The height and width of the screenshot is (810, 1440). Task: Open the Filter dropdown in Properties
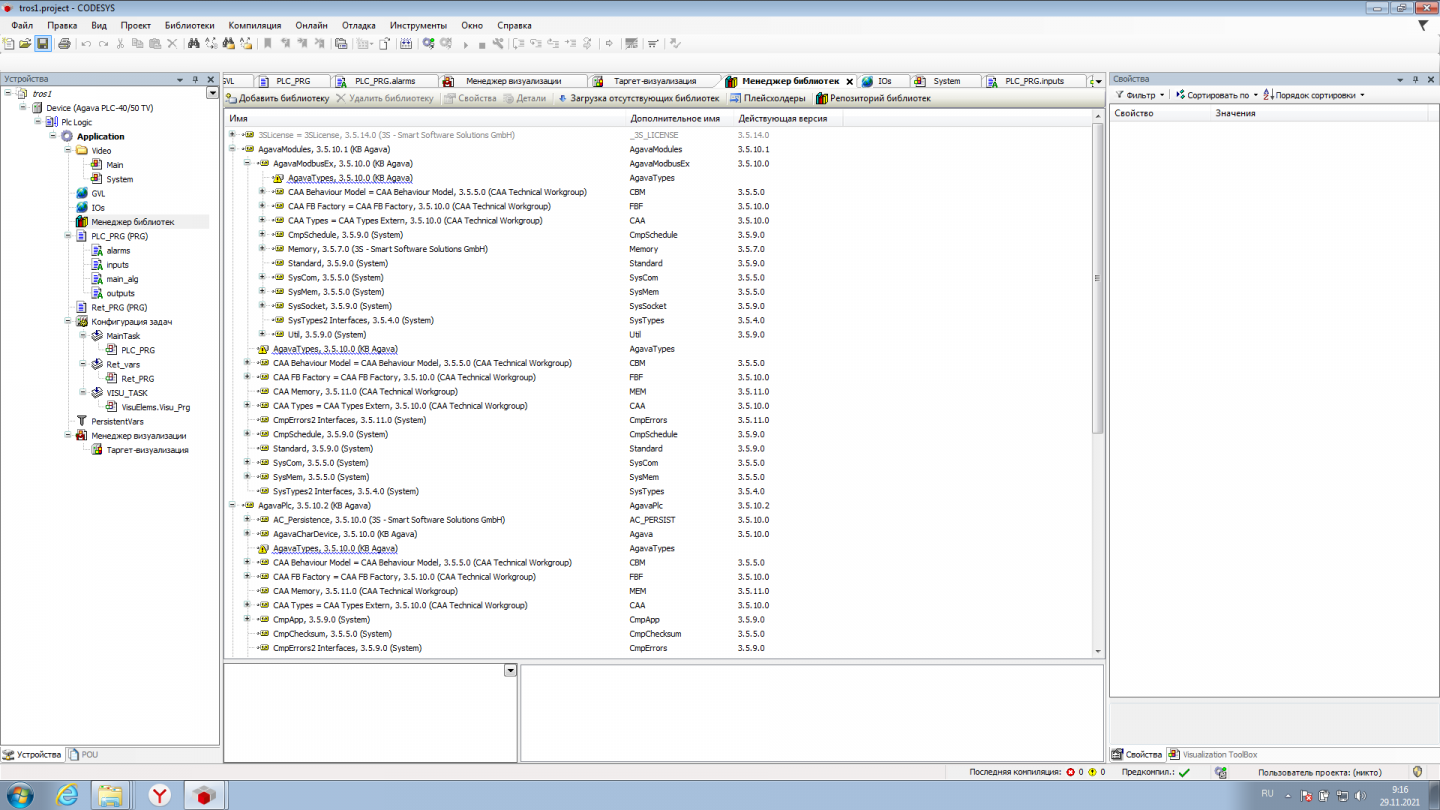point(1141,96)
